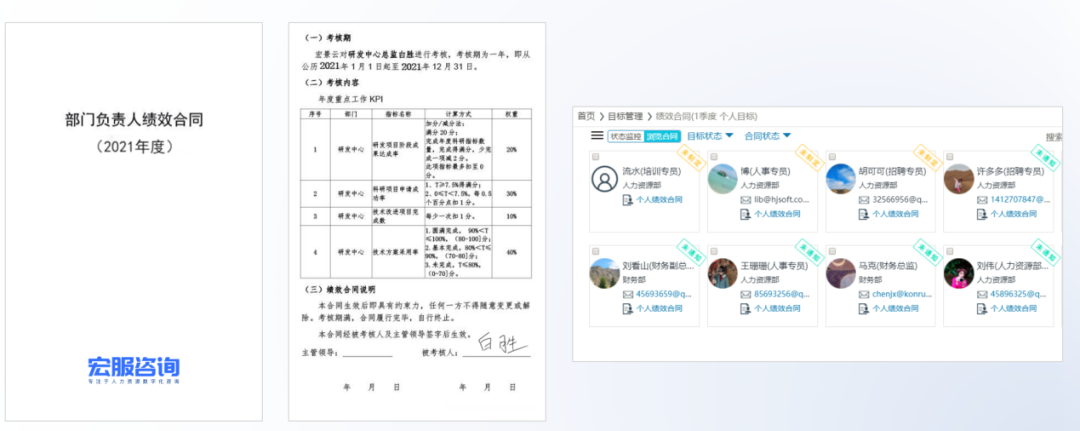Click the envelope icon on 王珊珊 card
This screenshot has width=1080, height=431.
click(x=745, y=294)
